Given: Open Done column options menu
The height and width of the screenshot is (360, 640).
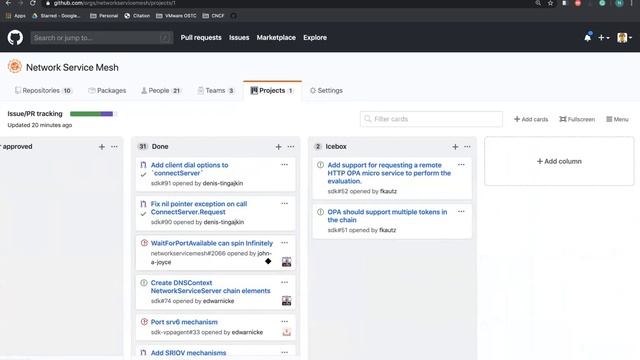Looking at the screenshot, I should pyautogui.click(x=291, y=147).
